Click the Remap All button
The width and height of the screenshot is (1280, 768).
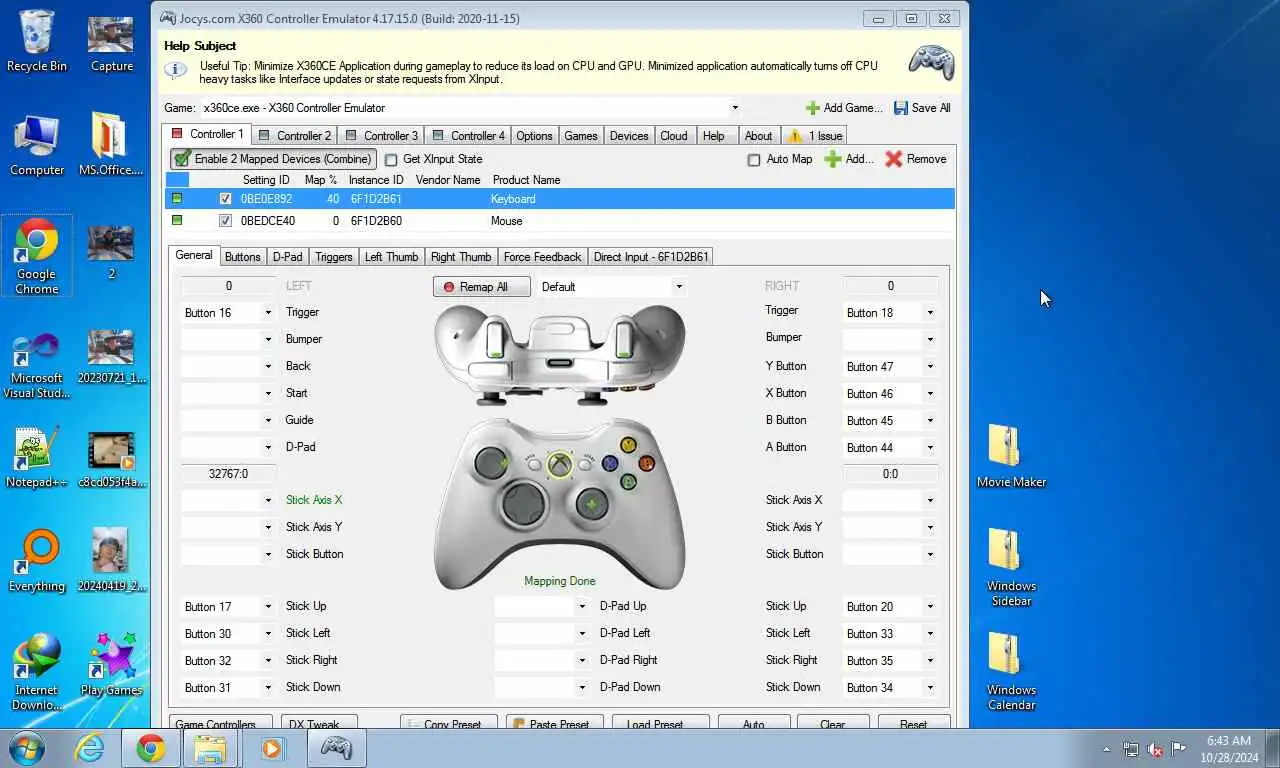484,287
